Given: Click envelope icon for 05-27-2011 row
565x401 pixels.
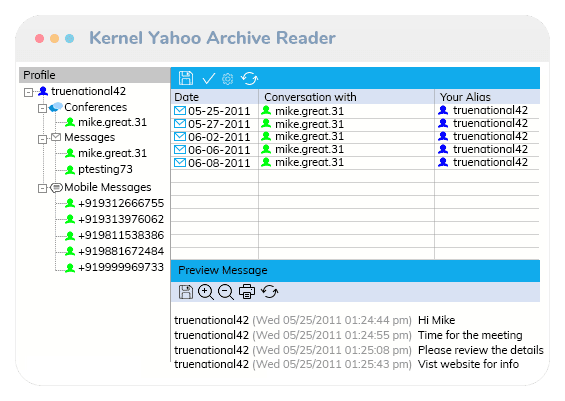Looking at the screenshot, I should tap(180, 124).
